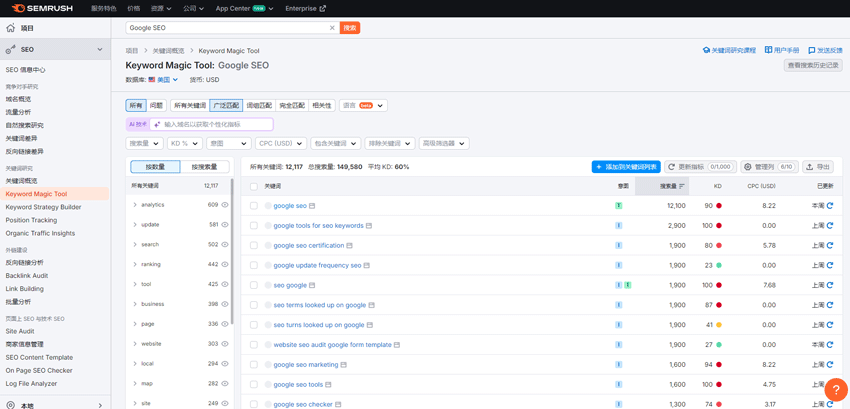Image resolution: width=850 pixels, height=409 pixels.
Task: Select the 完全匹配 exact match tab
Action: pos(292,105)
